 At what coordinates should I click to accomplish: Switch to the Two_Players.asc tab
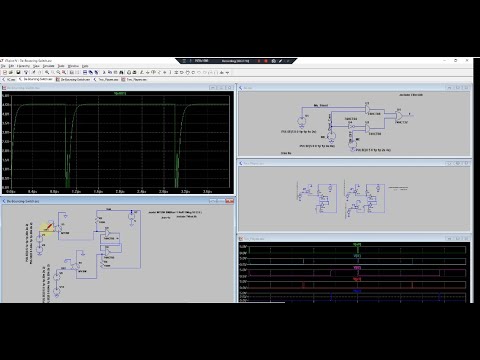coord(106,80)
